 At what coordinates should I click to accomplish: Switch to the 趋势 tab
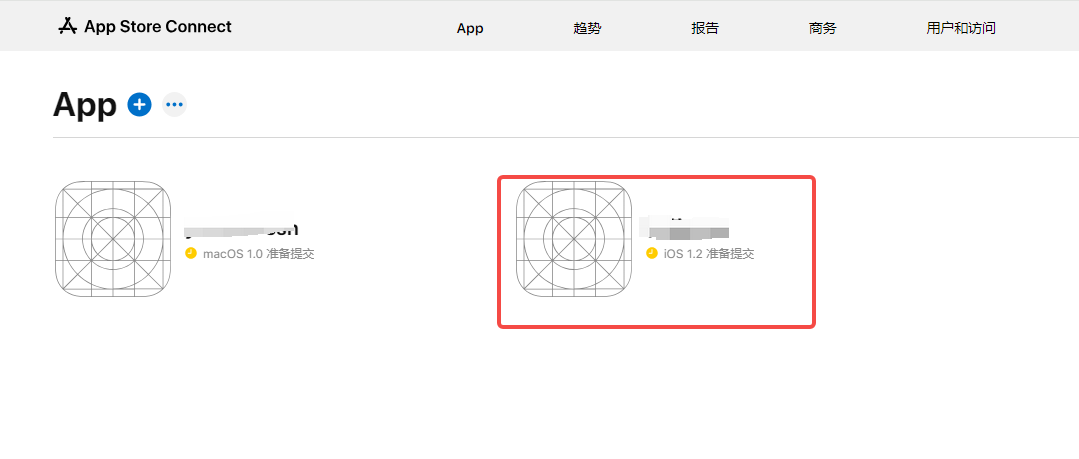(587, 28)
